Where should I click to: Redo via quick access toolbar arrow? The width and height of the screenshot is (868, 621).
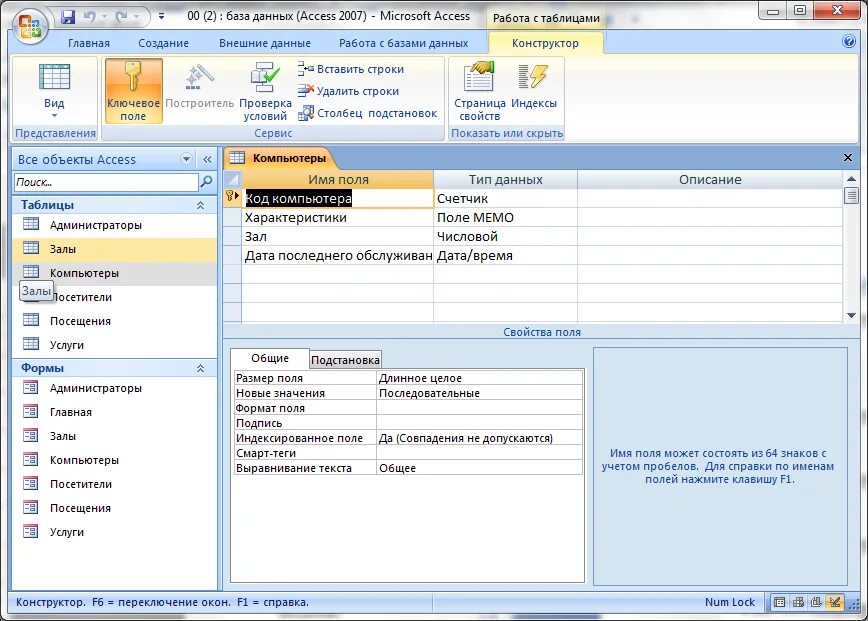121,17
